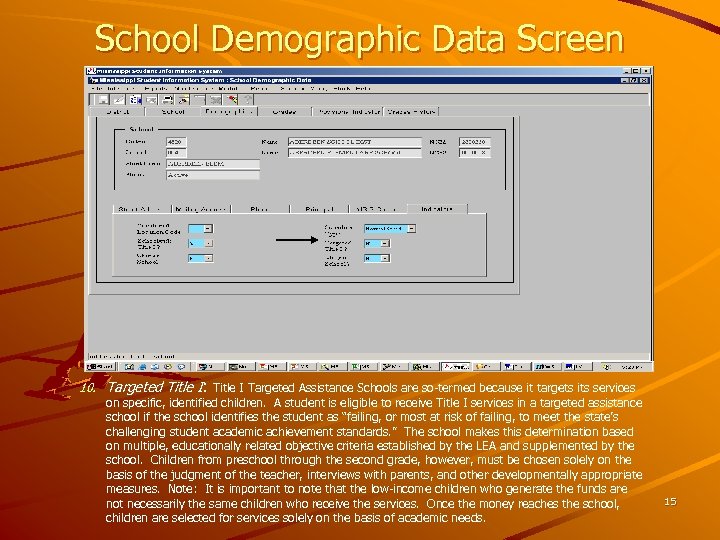Click the Windows Start button
Screen dimensions: 720x540
(x=101, y=366)
